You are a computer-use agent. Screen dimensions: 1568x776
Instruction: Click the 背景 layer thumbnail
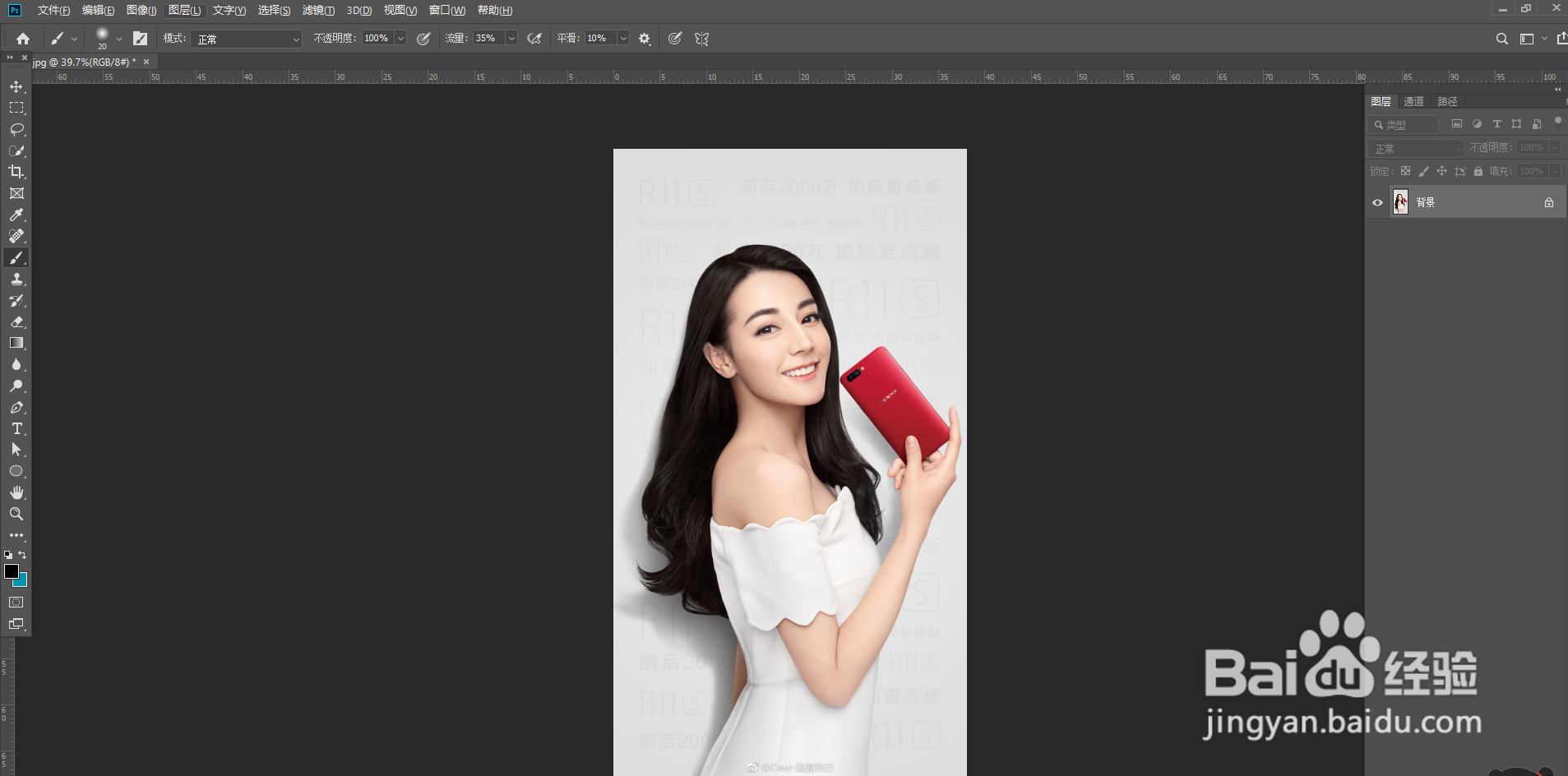click(1400, 202)
